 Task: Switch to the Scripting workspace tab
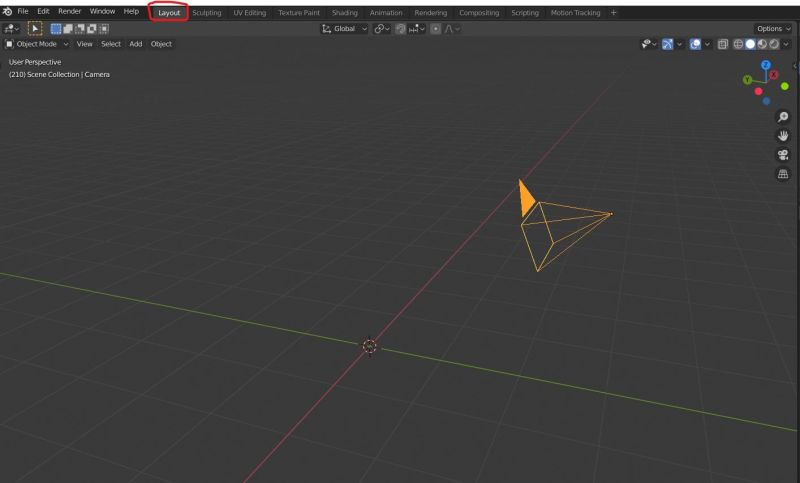(x=525, y=13)
